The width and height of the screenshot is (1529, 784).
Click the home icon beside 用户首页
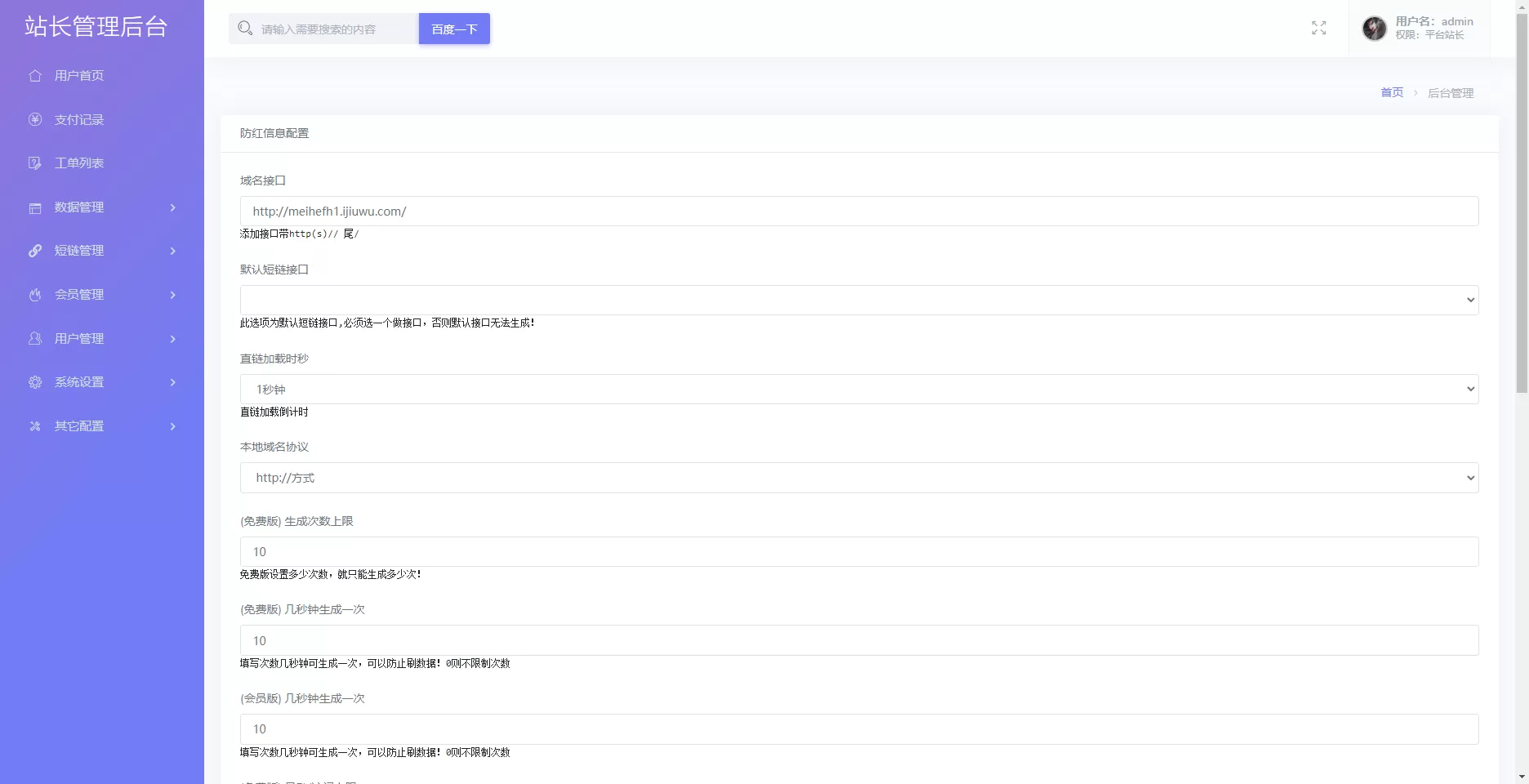pyautogui.click(x=35, y=76)
